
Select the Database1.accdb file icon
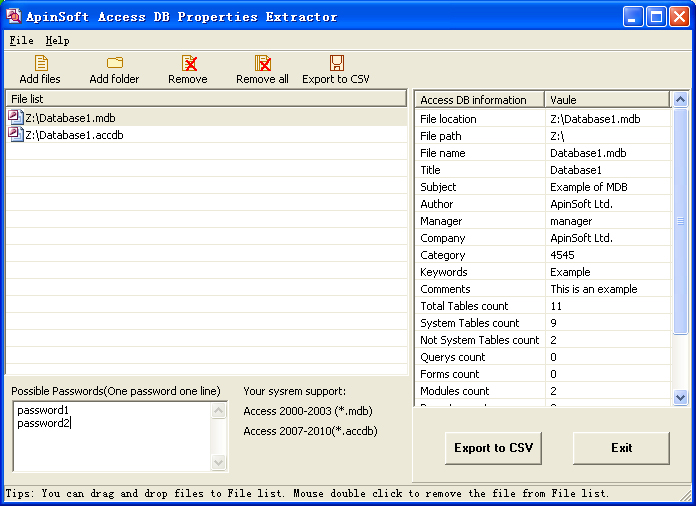[x=16, y=135]
